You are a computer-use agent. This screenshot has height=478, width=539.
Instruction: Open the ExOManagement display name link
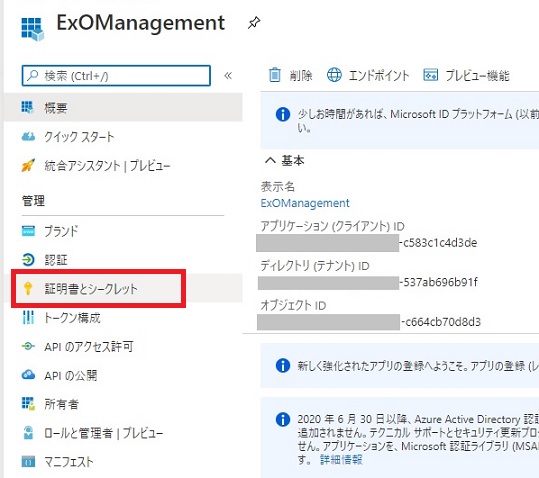(305, 203)
